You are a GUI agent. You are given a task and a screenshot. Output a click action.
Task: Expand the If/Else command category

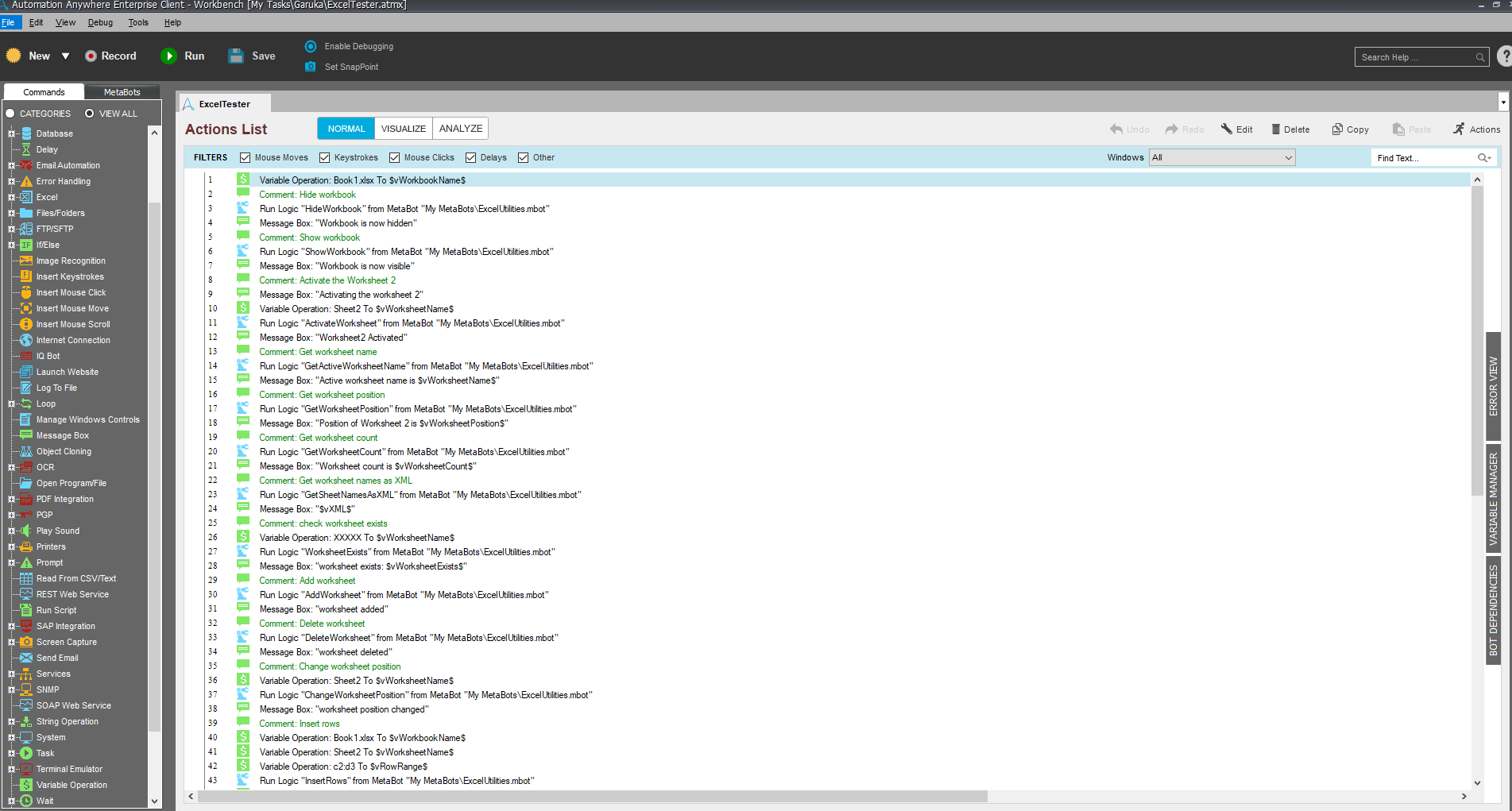point(11,245)
